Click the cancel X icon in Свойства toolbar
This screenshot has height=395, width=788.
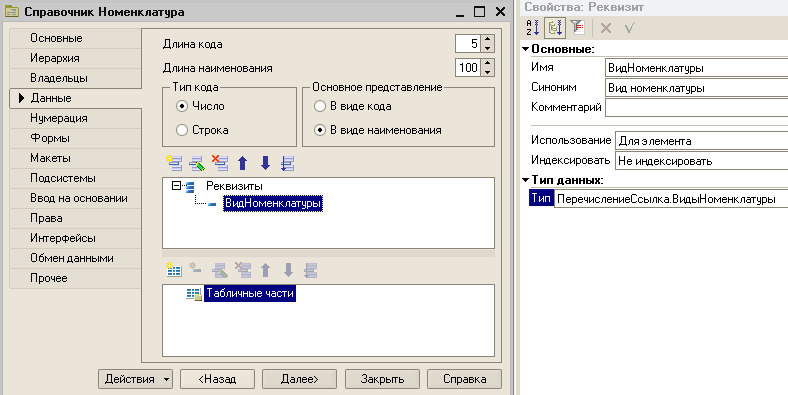606,28
